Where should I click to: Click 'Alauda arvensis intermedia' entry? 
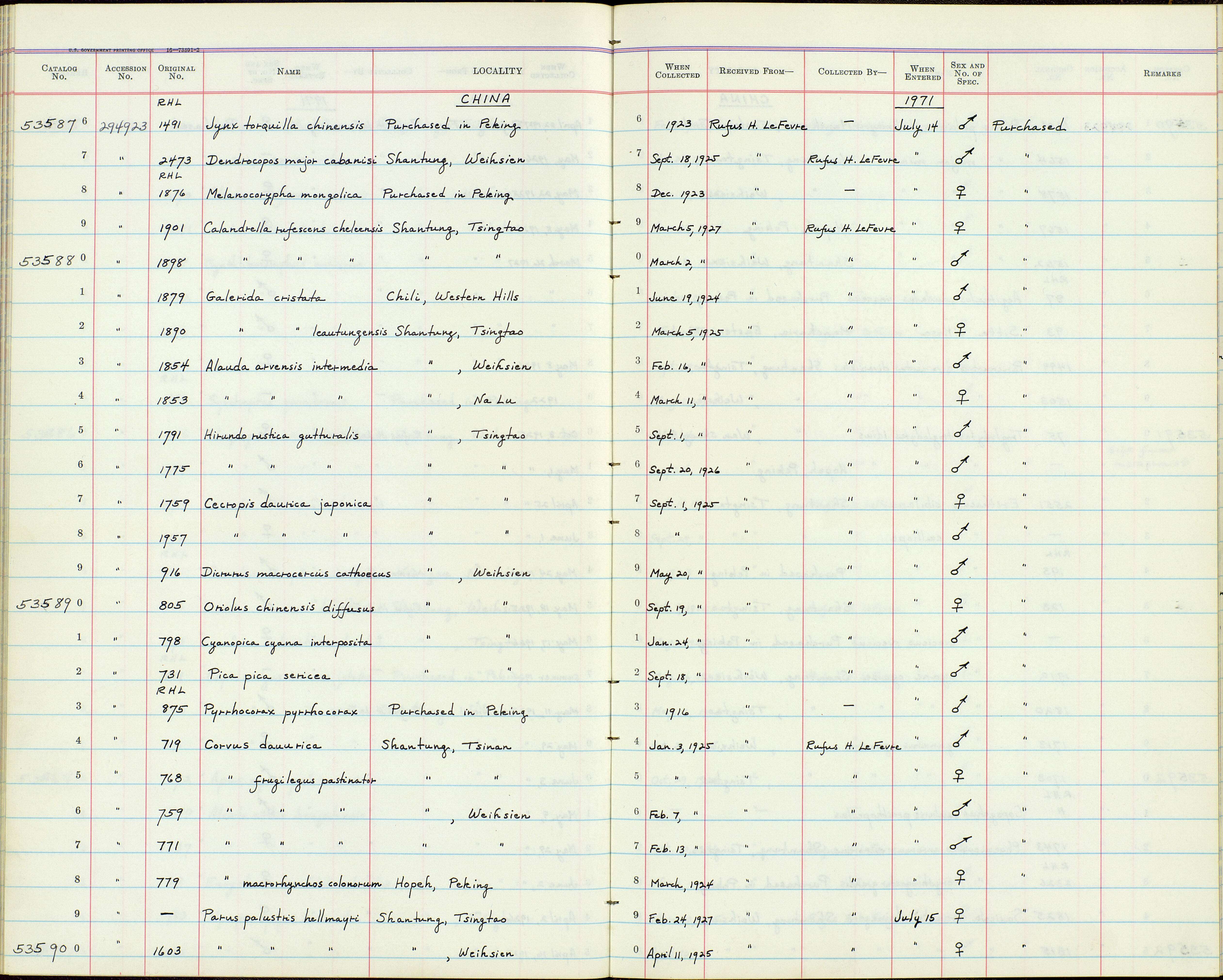291,366
